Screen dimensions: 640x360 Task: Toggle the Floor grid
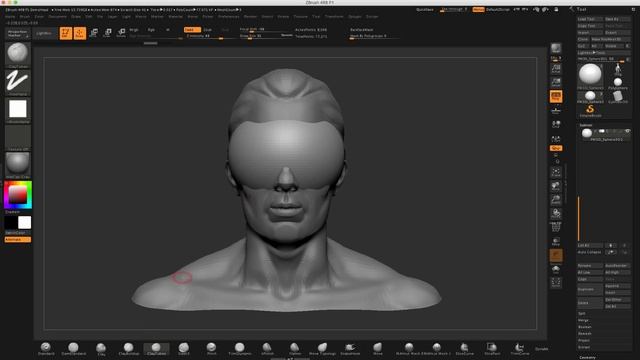coord(556,110)
